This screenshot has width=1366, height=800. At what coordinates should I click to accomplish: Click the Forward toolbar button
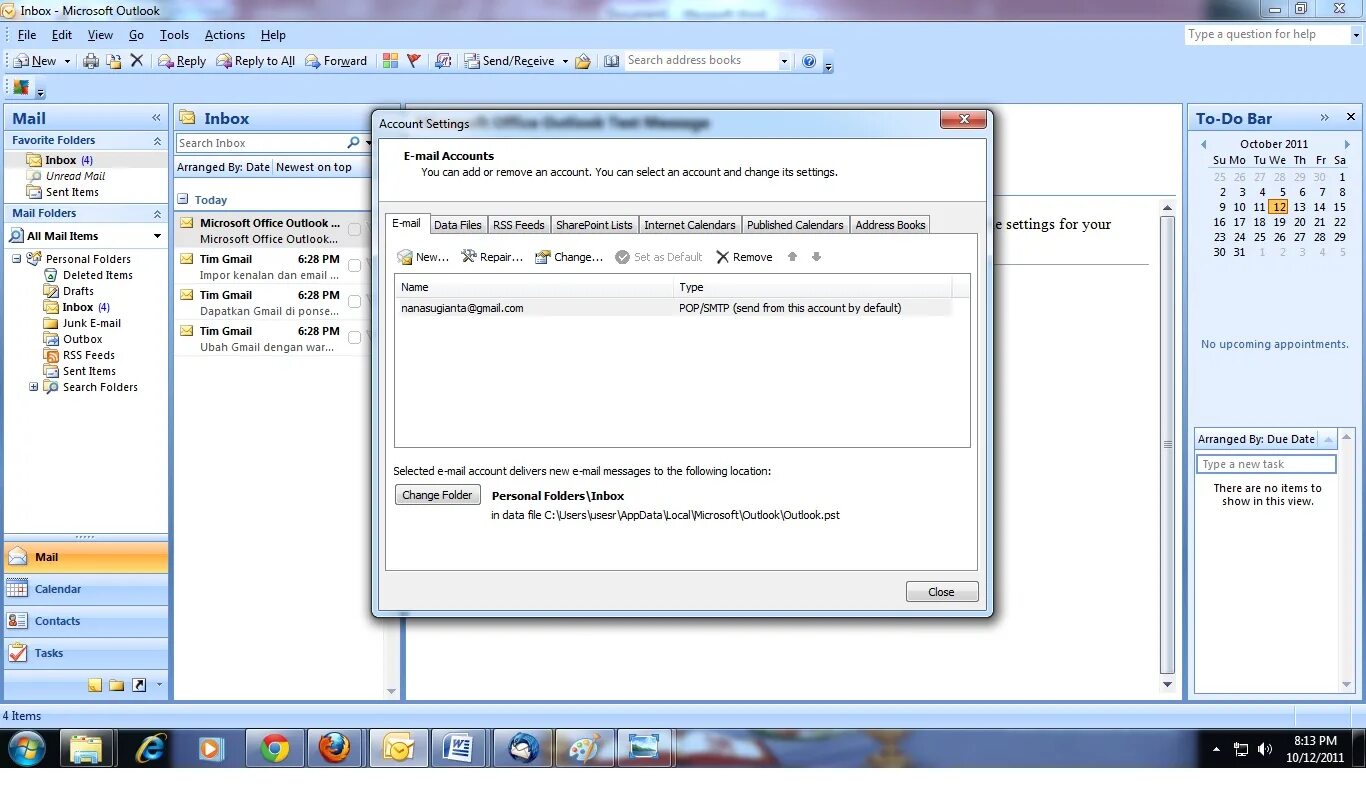[336, 61]
